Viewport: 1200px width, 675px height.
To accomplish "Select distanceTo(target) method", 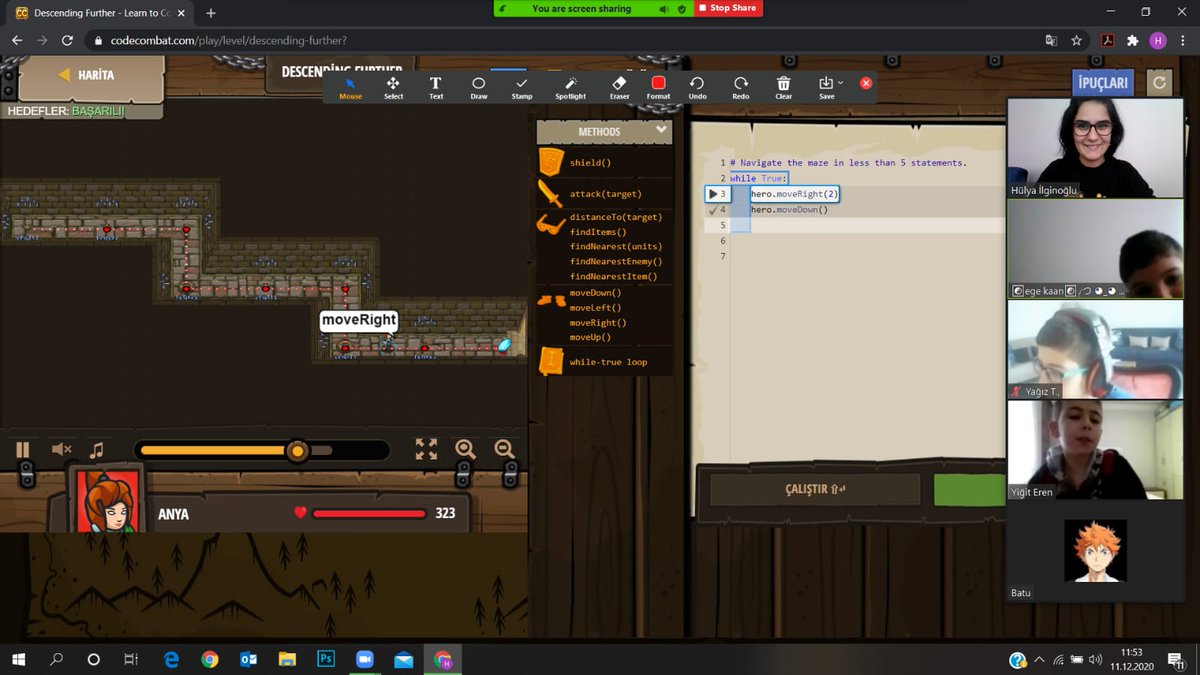I will [x=616, y=217].
